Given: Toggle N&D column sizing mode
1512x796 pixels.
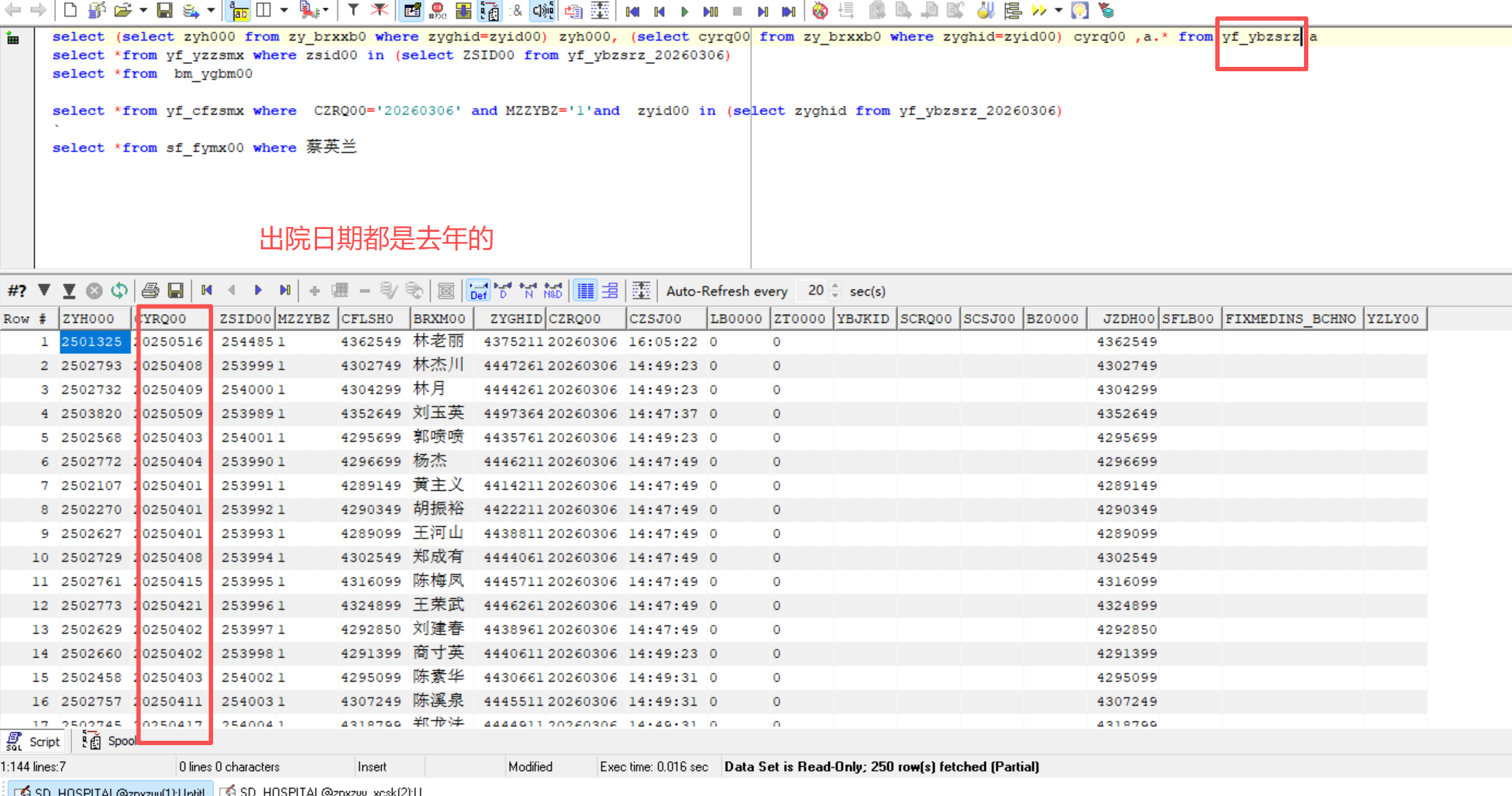Looking at the screenshot, I should pos(553,291).
